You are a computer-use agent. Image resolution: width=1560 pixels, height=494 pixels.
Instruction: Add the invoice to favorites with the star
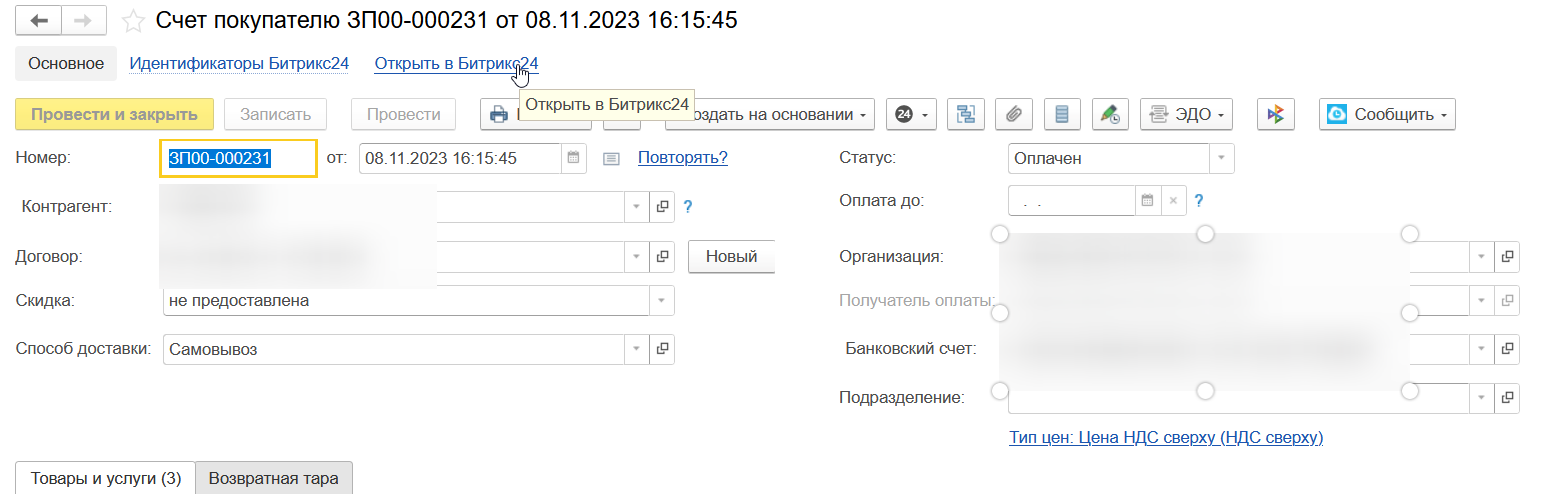pyautogui.click(x=132, y=21)
